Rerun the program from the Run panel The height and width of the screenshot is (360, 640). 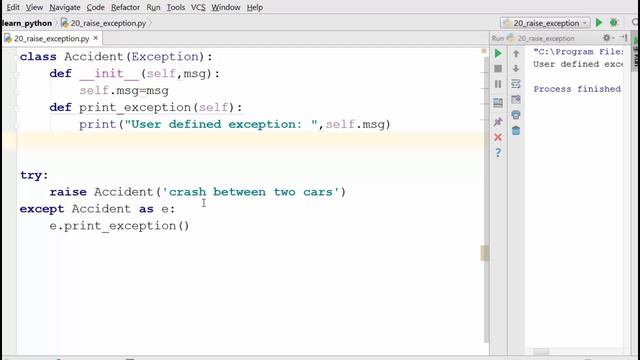click(498, 53)
